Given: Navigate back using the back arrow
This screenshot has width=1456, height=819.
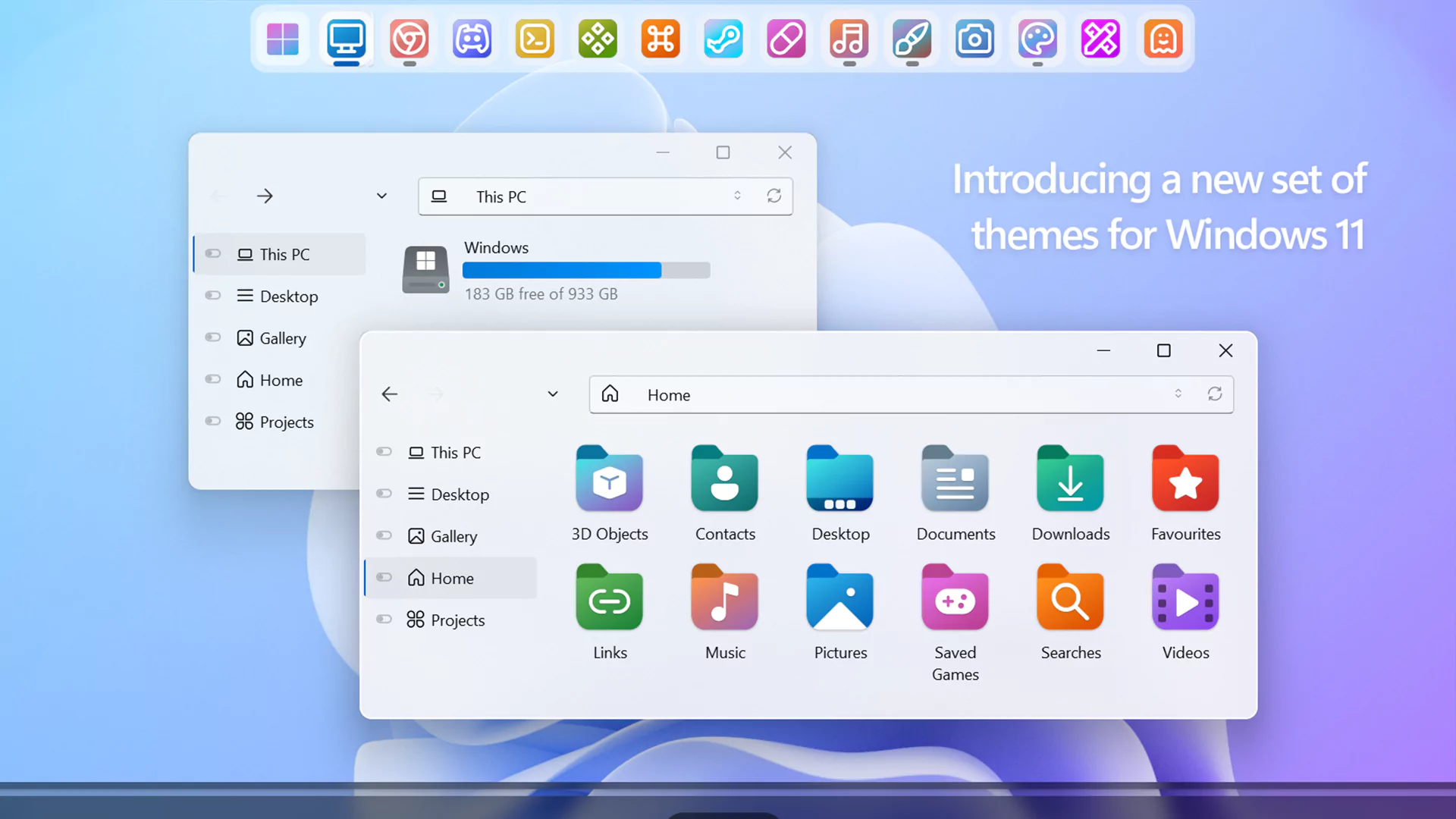Looking at the screenshot, I should tap(389, 394).
